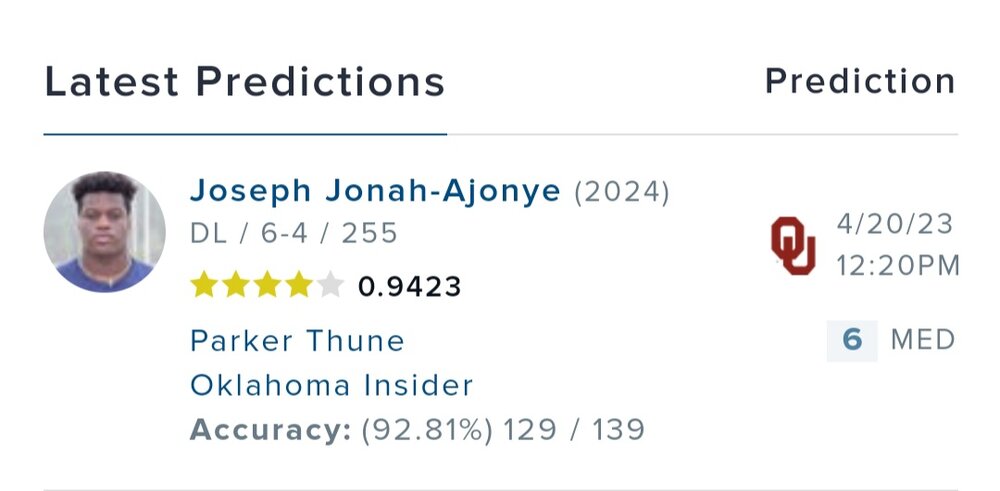Click the Oklahoma Insider link
Image resolution: width=1000 pixels, height=491 pixels.
click(331, 385)
